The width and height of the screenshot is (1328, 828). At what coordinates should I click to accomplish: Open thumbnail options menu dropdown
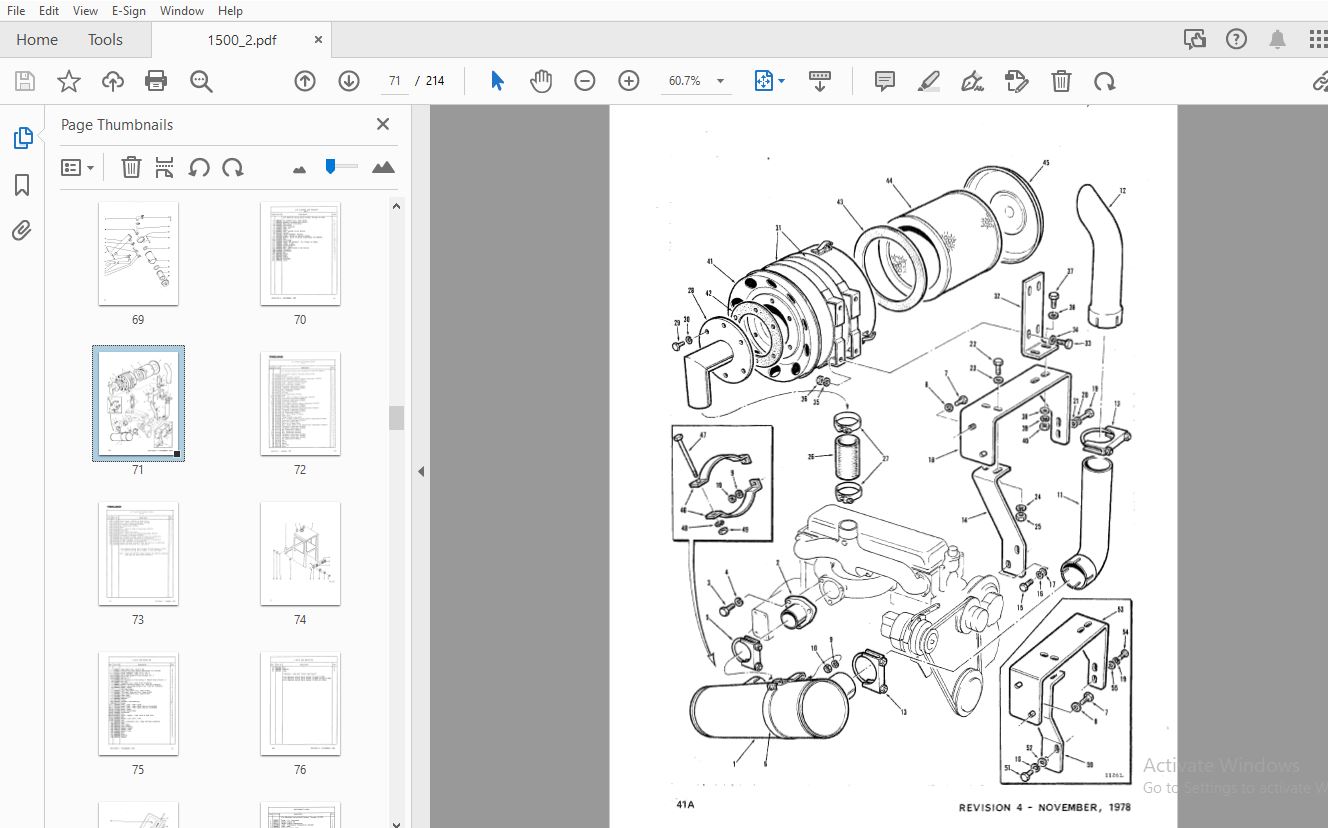click(77, 168)
